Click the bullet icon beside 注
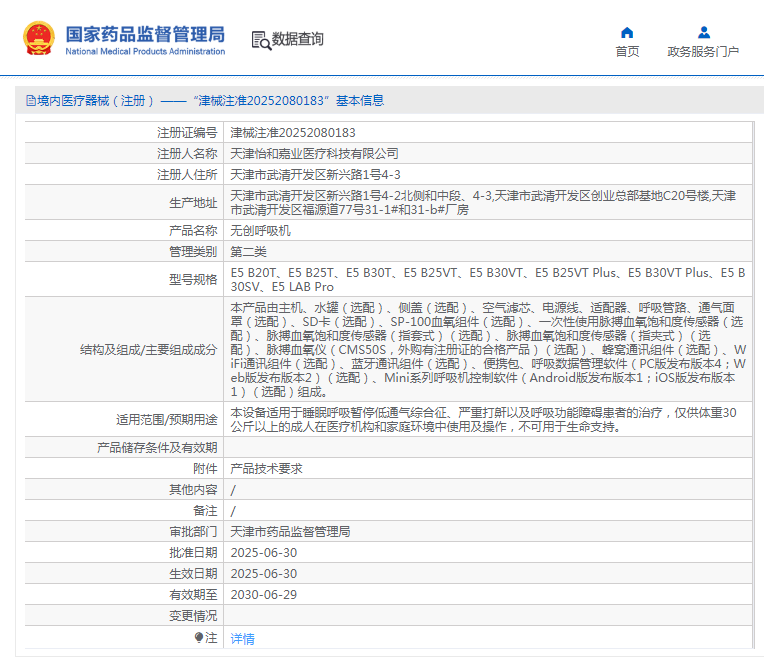This screenshot has height=658, width=764. tap(199, 637)
